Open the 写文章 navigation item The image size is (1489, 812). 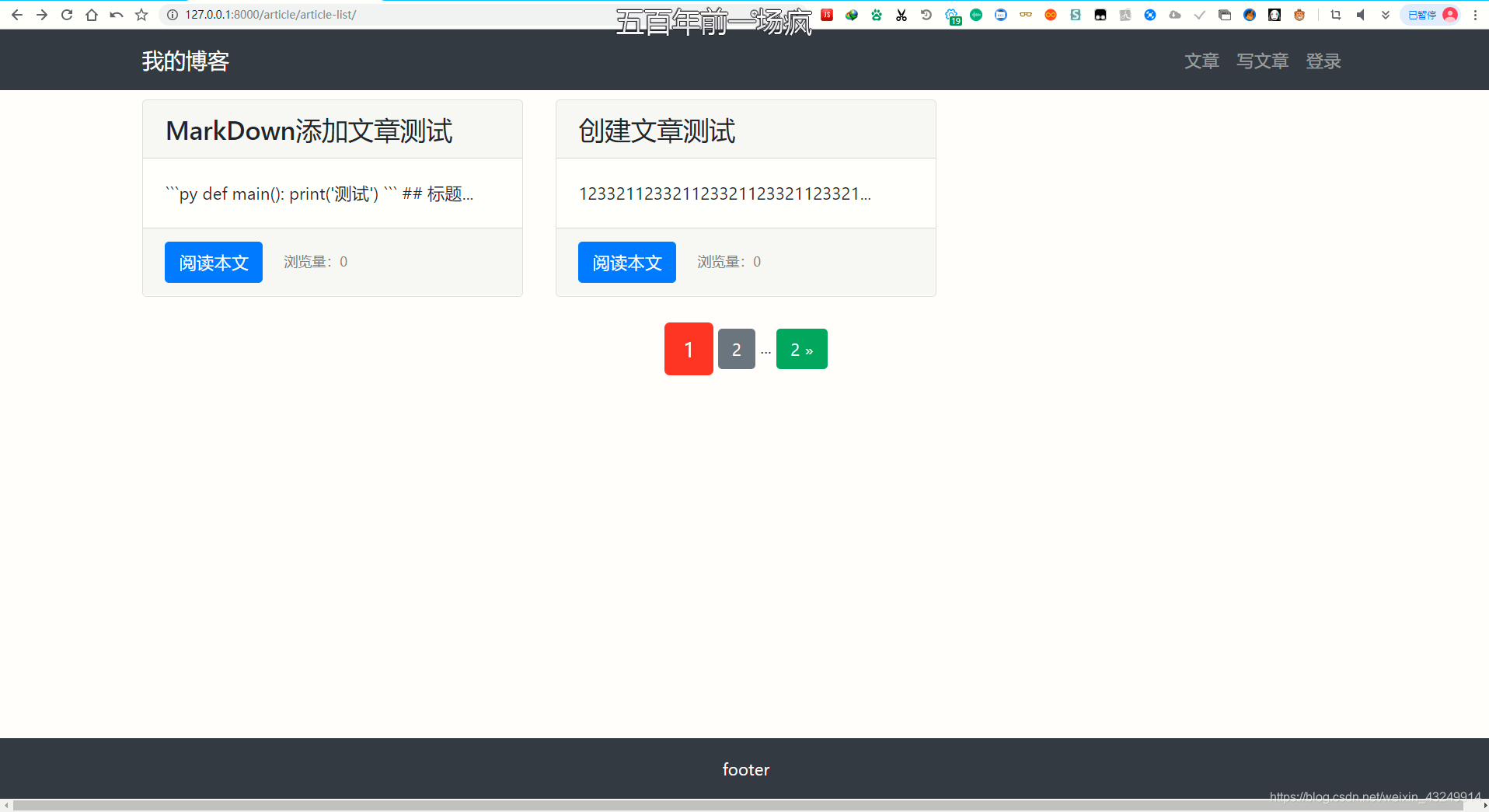pyautogui.click(x=1263, y=61)
